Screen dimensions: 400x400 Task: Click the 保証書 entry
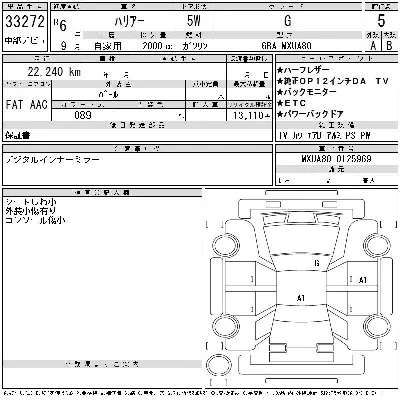pos(17,135)
